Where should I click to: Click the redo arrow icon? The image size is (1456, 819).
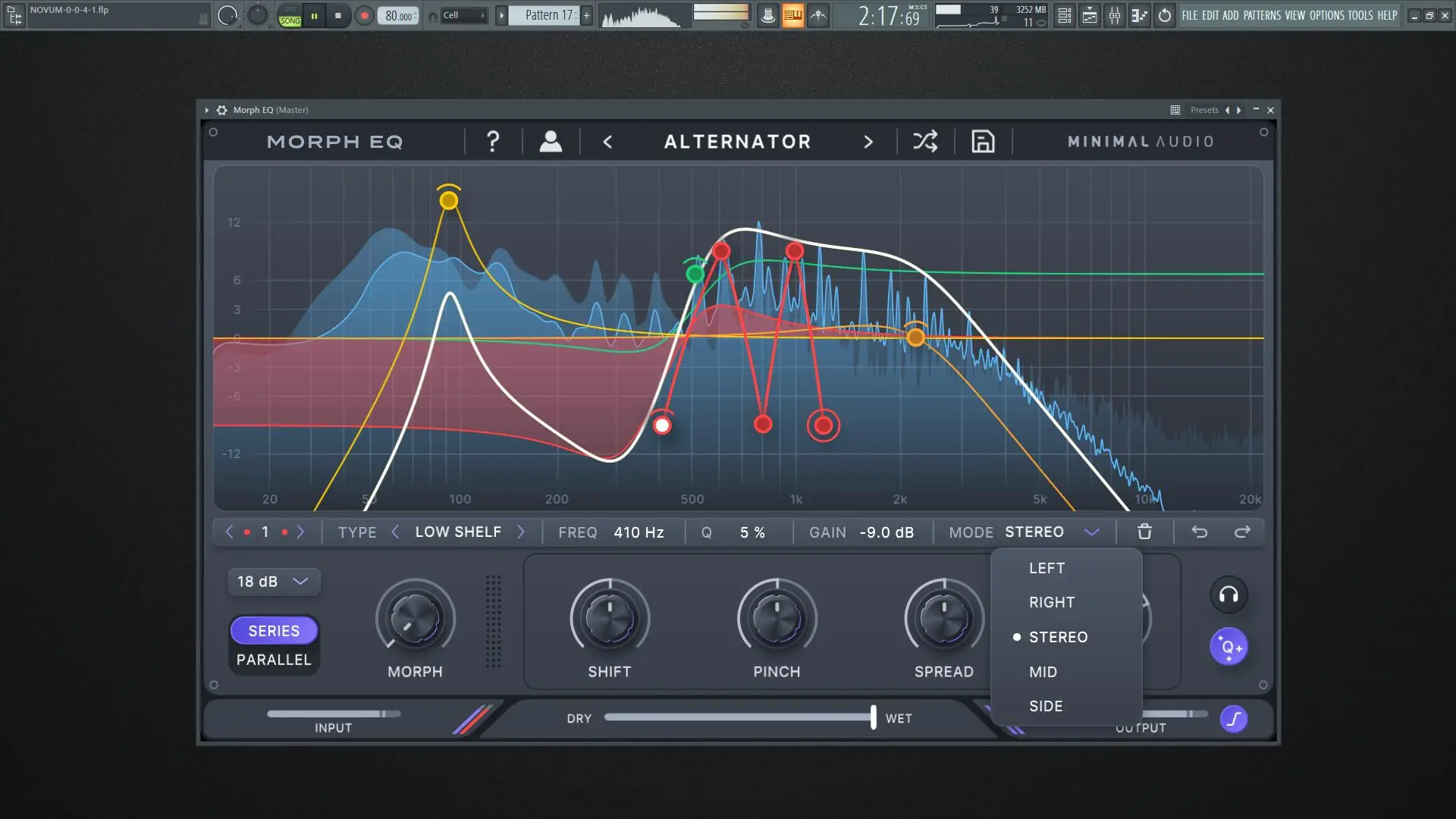pyautogui.click(x=1242, y=532)
